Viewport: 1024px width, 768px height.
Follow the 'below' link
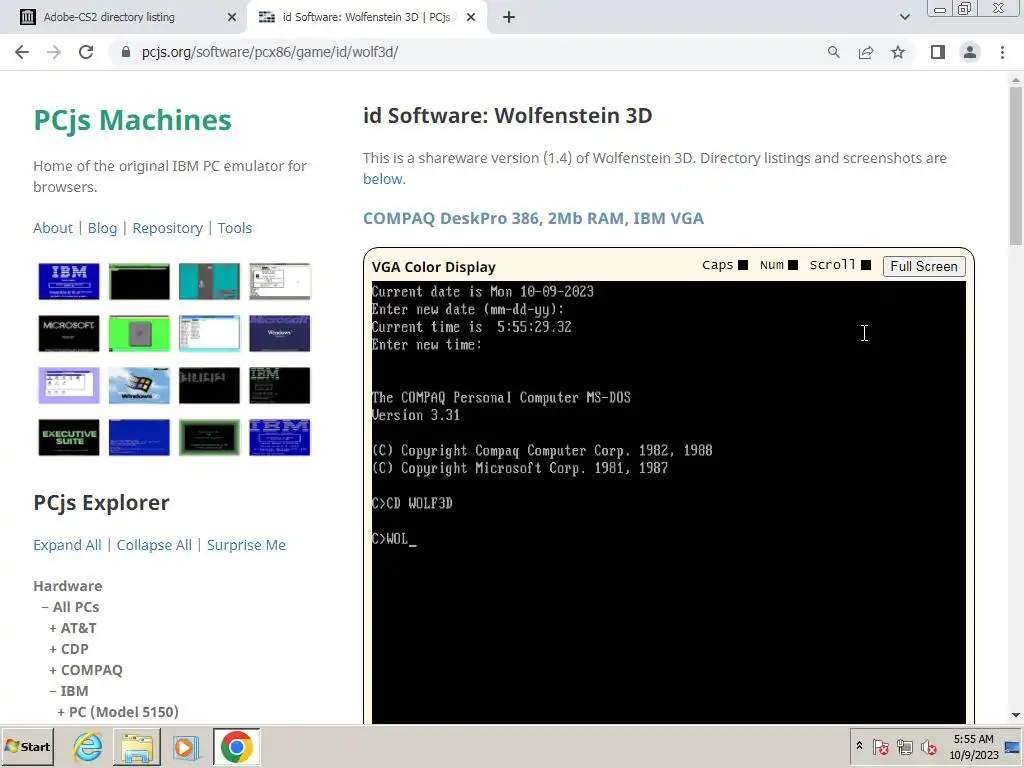[383, 179]
